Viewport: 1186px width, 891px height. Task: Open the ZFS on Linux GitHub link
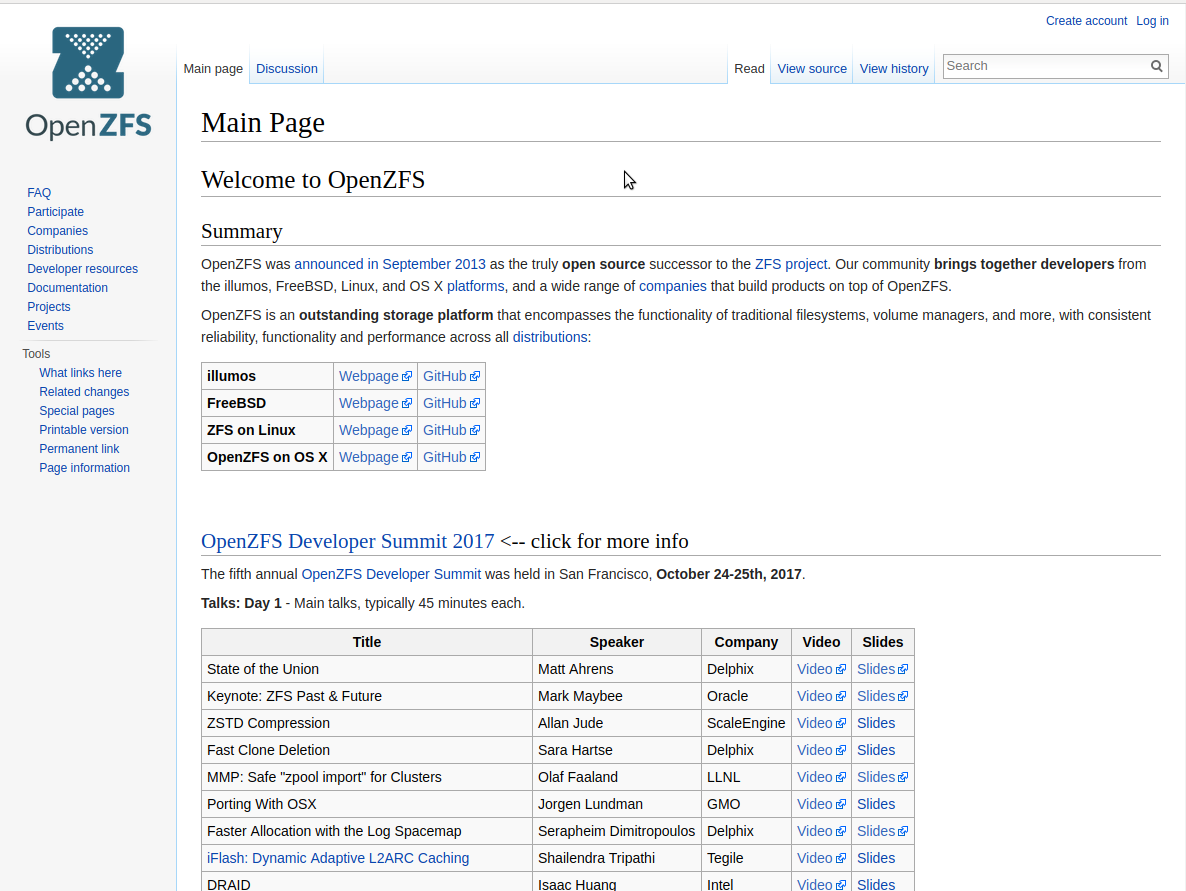pos(451,430)
